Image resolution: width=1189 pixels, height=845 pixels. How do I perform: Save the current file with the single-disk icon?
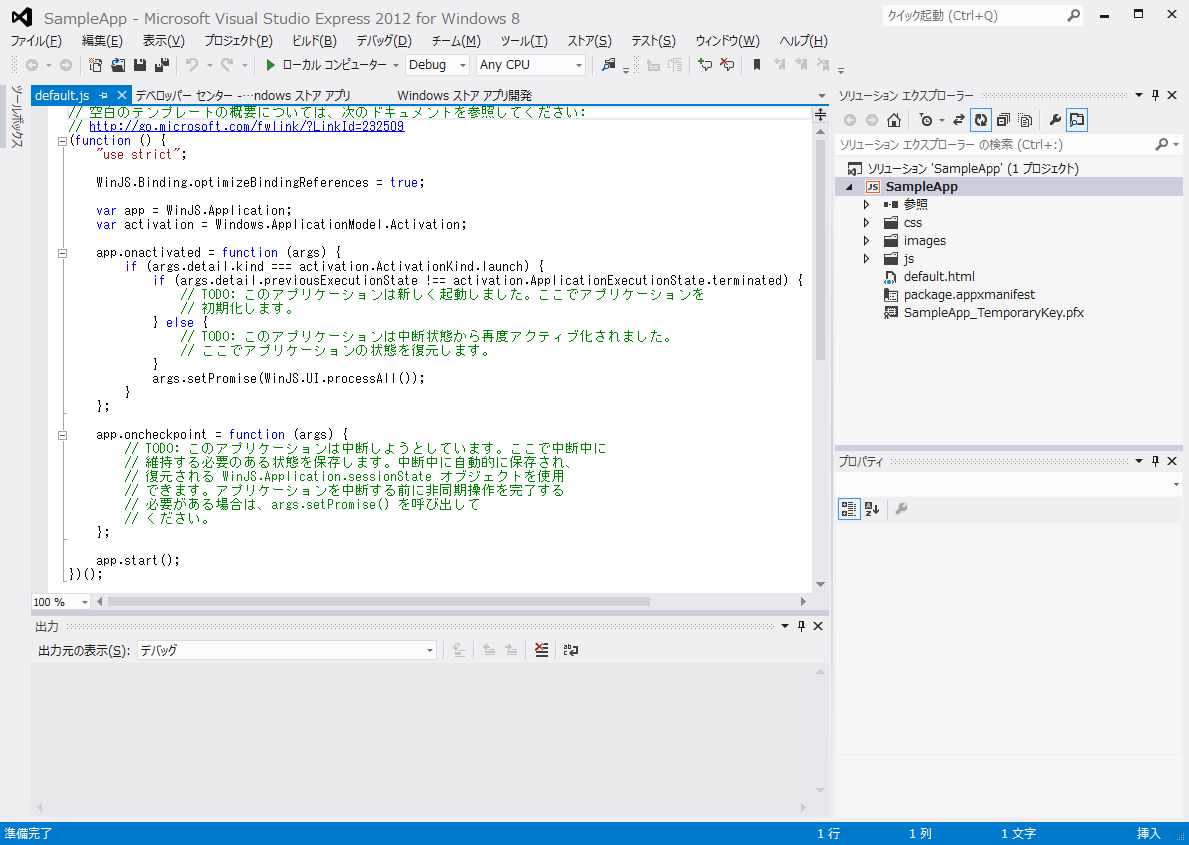pos(140,65)
